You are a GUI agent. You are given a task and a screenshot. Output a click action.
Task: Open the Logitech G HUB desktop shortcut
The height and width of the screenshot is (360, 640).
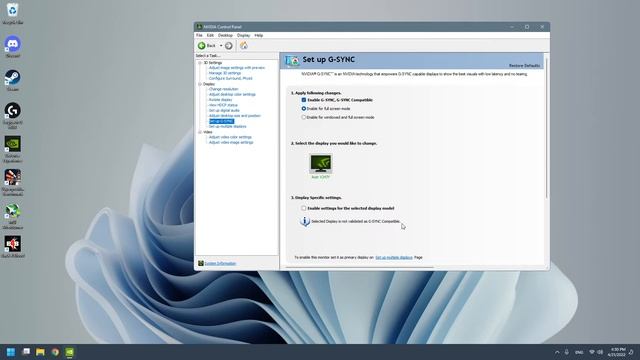tap(13, 111)
